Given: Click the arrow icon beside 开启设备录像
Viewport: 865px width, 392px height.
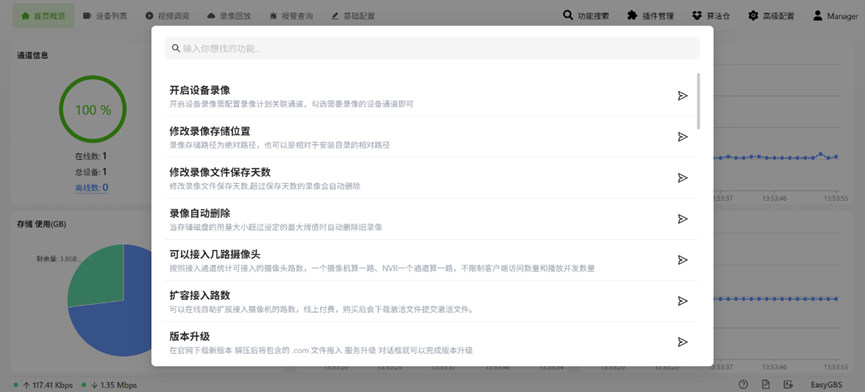Looking at the screenshot, I should pos(682,96).
